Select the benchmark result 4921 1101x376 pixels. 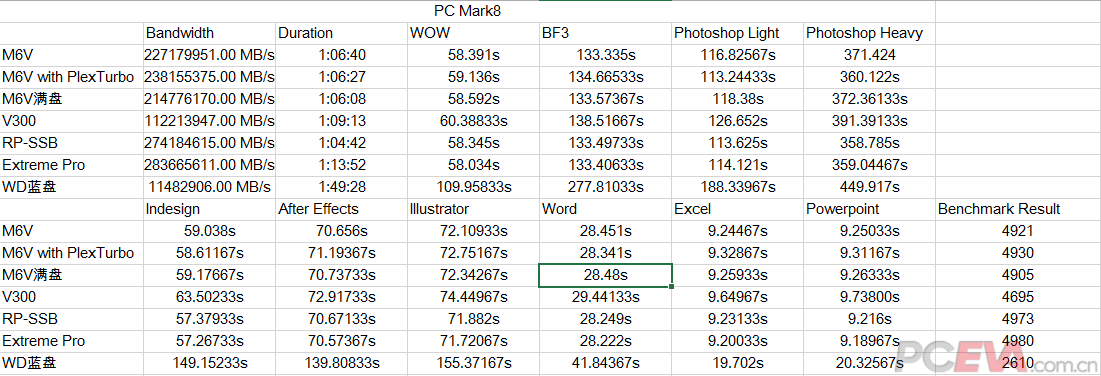(1018, 231)
